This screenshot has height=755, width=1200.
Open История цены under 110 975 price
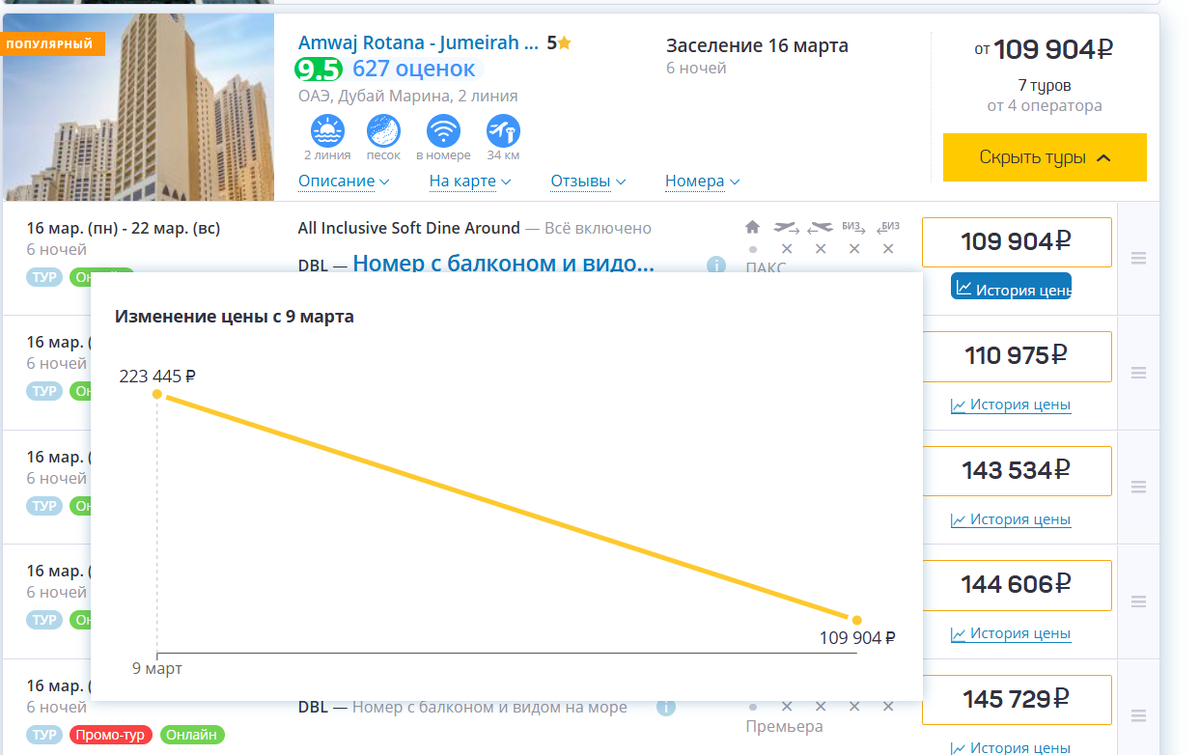(x=1011, y=405)
